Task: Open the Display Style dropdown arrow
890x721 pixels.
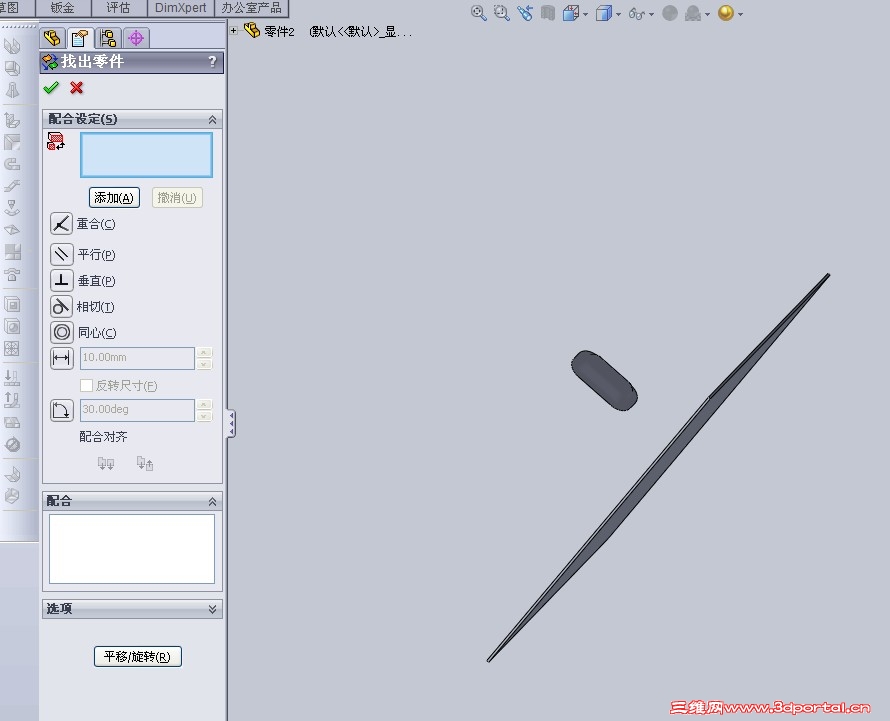Action: [618, 14]
